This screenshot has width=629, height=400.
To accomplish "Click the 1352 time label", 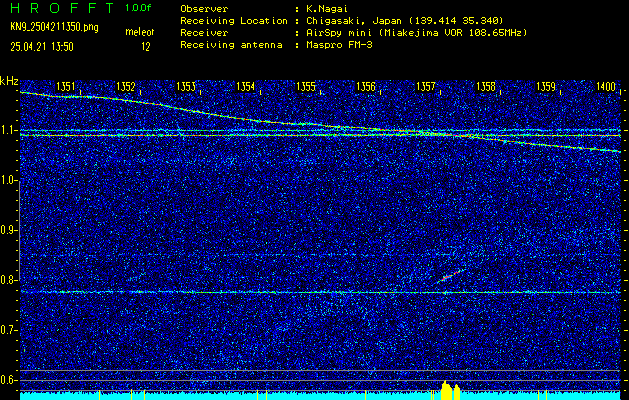I will [x=126, y=87].
